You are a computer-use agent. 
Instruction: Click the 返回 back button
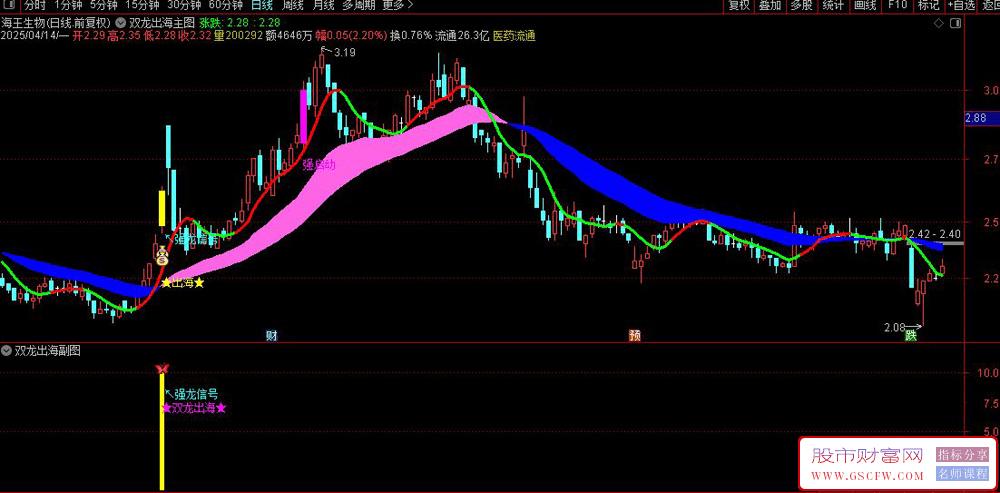[990, 6]
